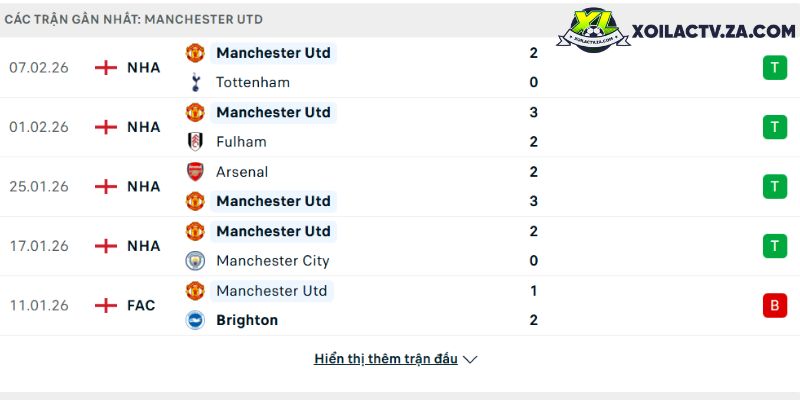Screen dimensions: 800x400
Task: Click the Arsenal club crest
Action: [195, 171]
